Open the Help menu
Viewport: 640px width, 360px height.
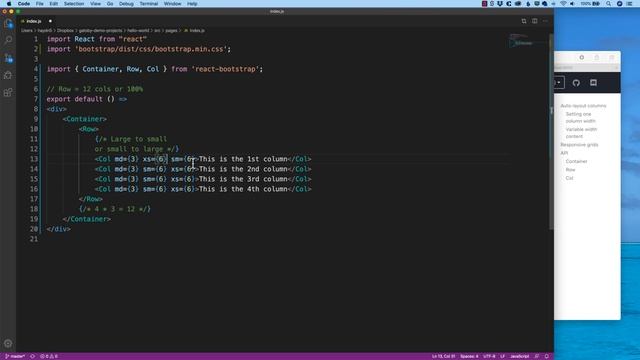point(192,4)
